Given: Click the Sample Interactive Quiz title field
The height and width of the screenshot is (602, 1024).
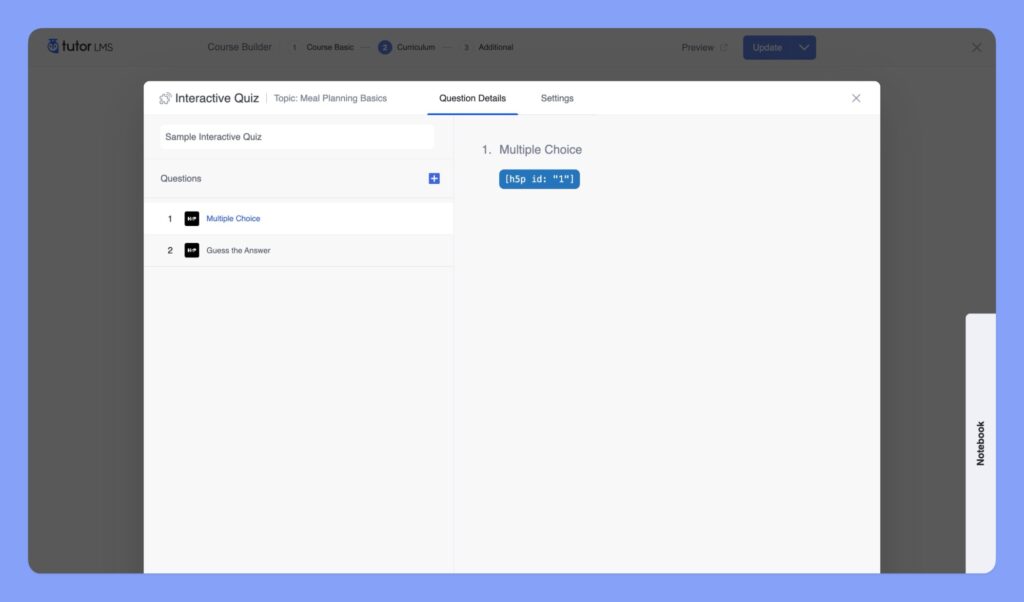Looking at the screenshot, I should pyautogui.click(x=297, y=137).
